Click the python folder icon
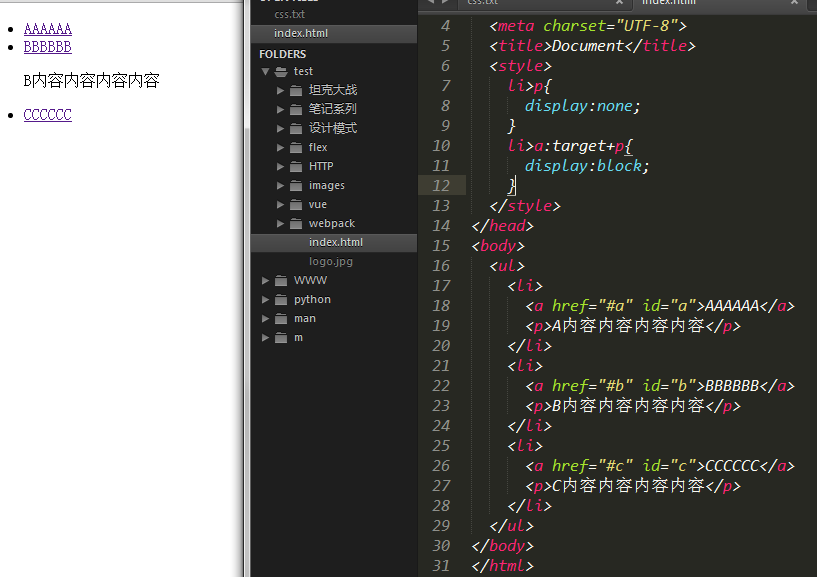The width and height of the screenshot is (817, 577). click(x=281, y=300)
